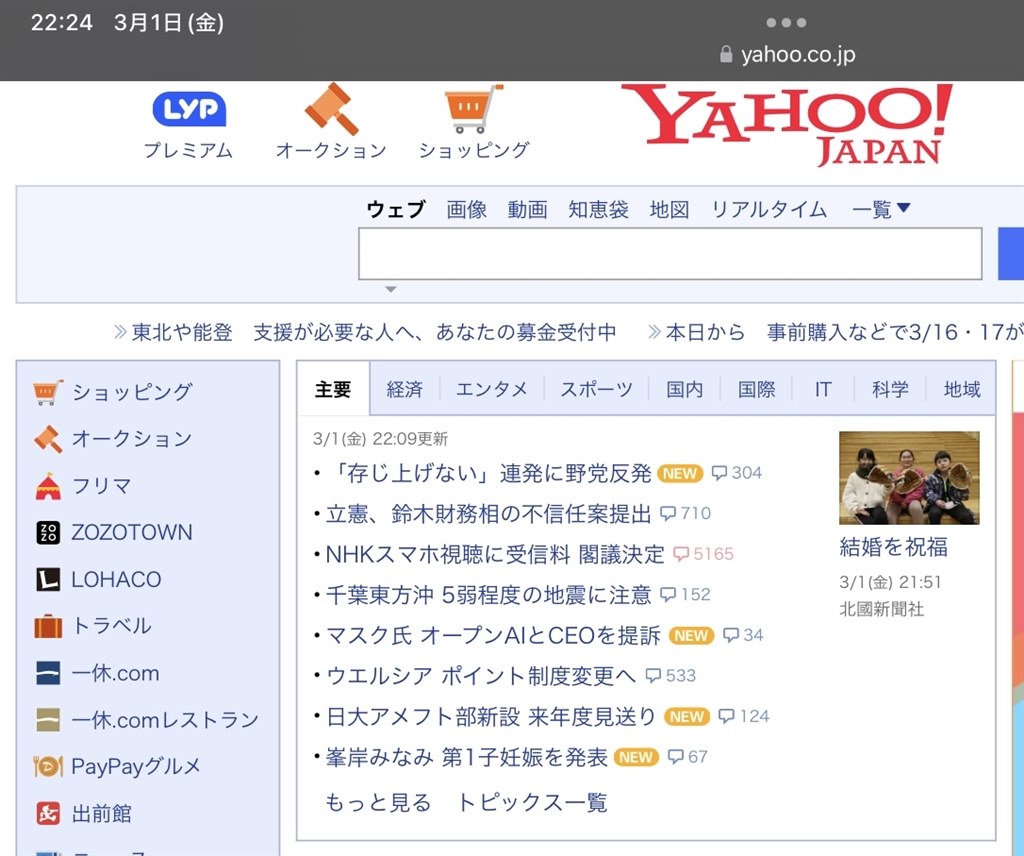This screenshot has width=1024, height=856.
Task: Switch to the 国内 news tab
Action: [684, 389]
